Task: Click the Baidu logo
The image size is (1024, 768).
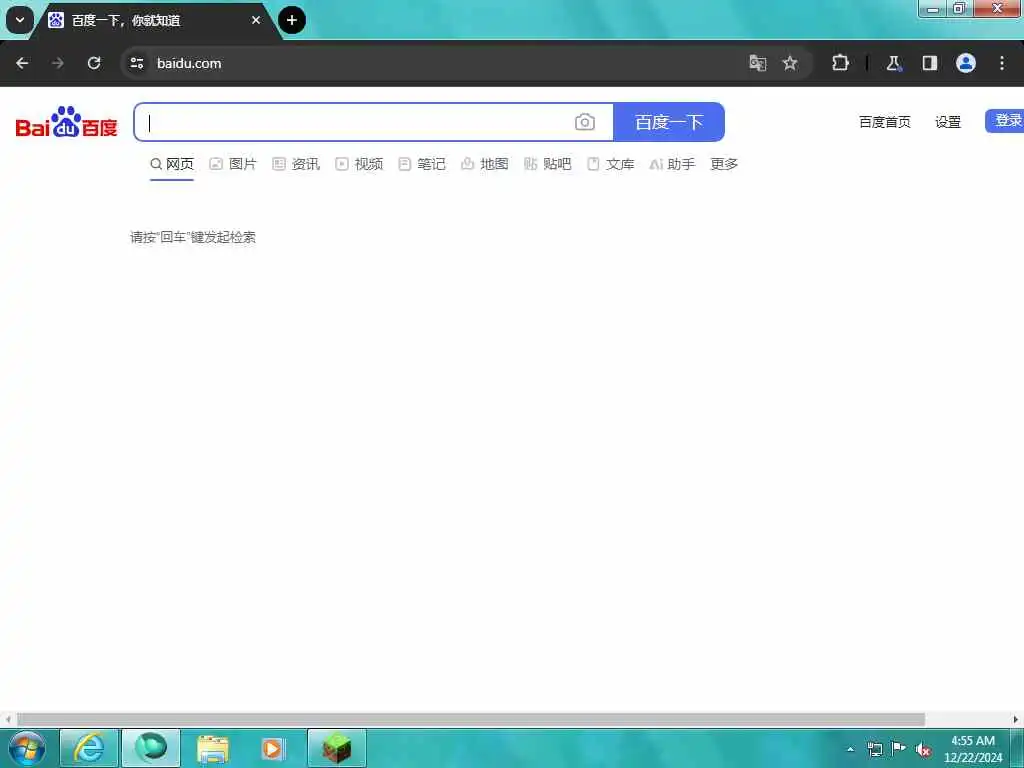Action: [x=67, y=122]
